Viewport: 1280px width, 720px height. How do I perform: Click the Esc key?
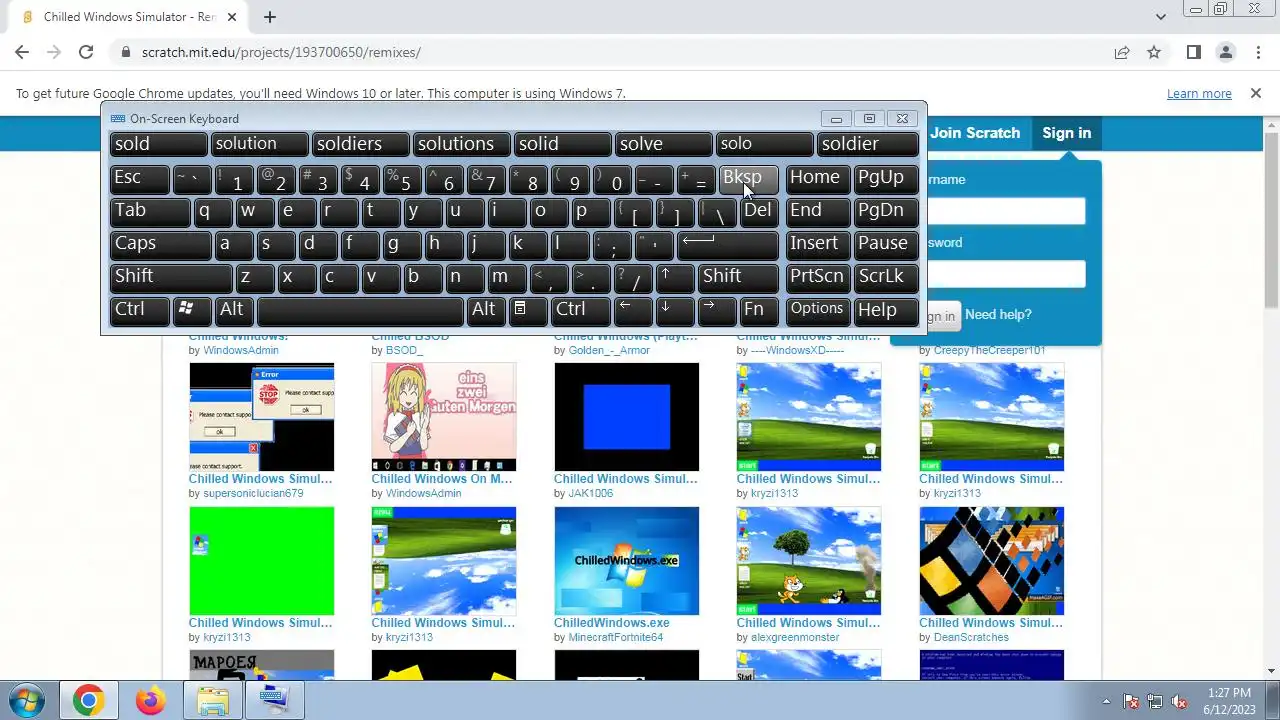tap(140, 178)
